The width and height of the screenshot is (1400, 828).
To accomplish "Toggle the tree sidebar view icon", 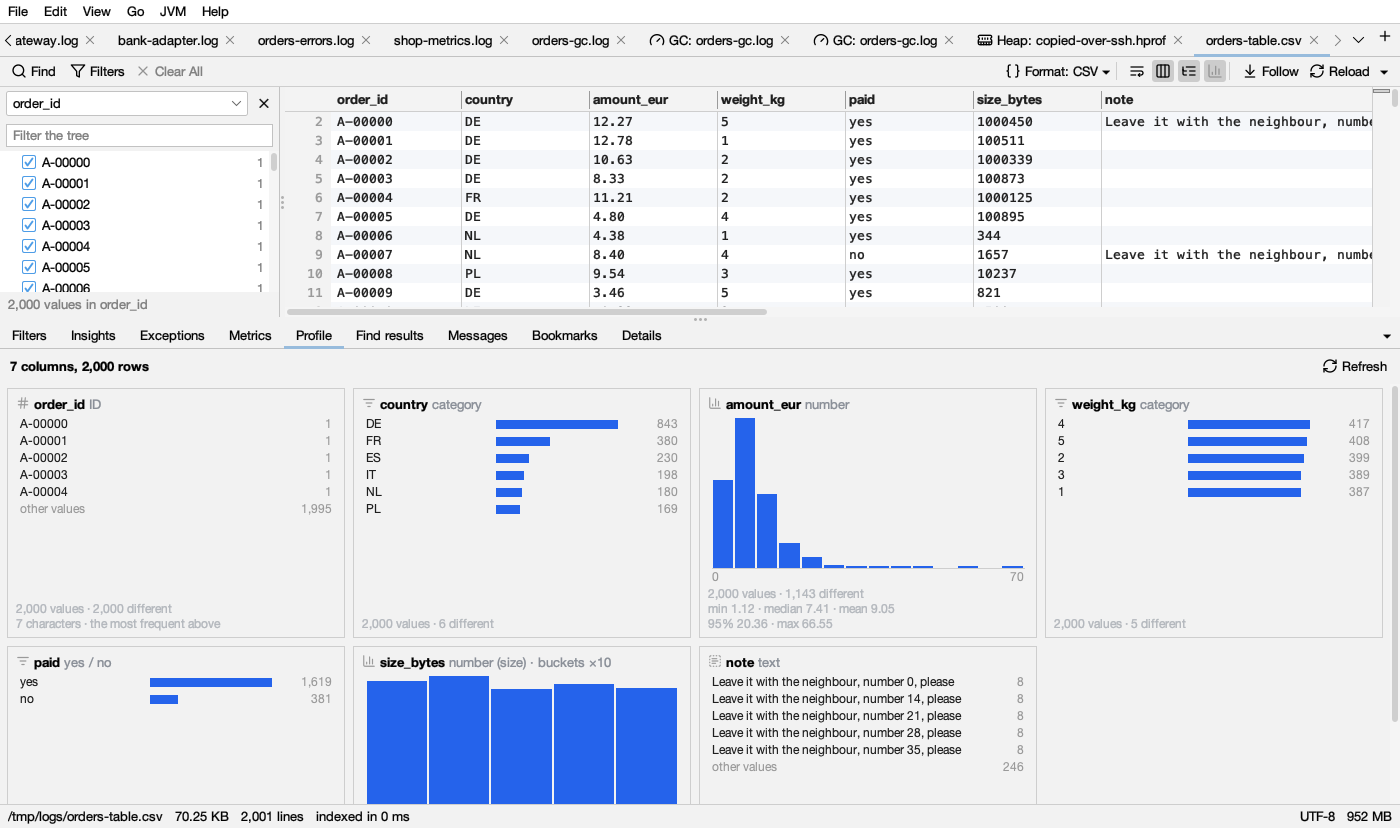I will [x=1189, y=71].
